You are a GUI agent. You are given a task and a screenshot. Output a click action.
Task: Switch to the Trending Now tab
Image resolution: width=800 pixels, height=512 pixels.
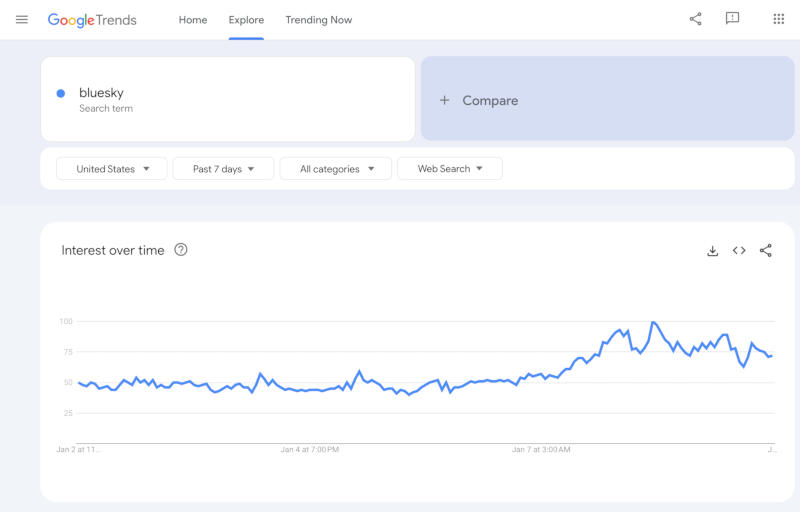318,20
